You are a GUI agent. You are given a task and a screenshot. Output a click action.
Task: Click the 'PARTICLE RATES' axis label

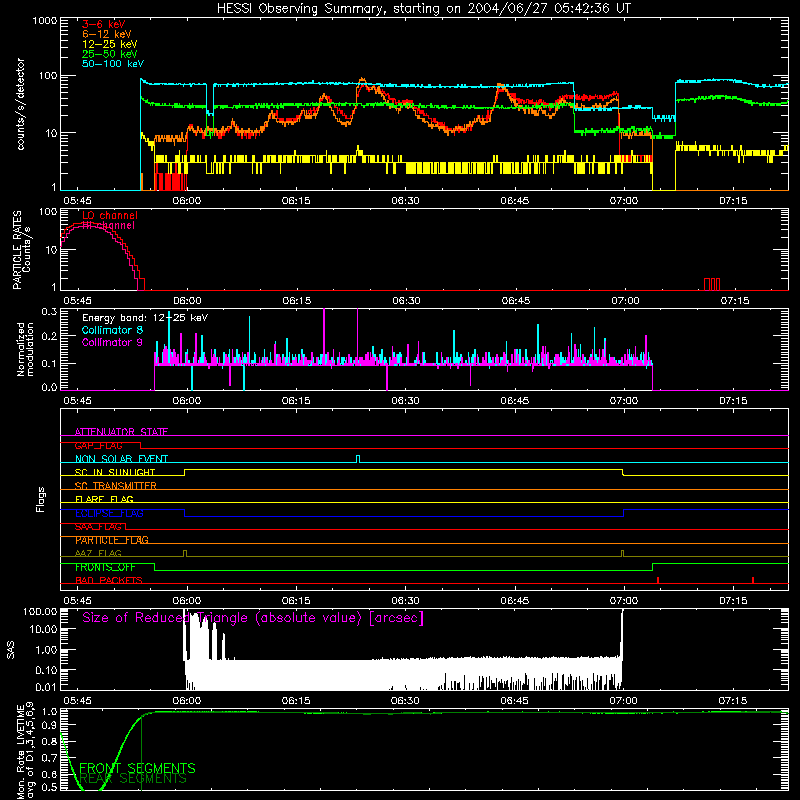click(17, 250)
